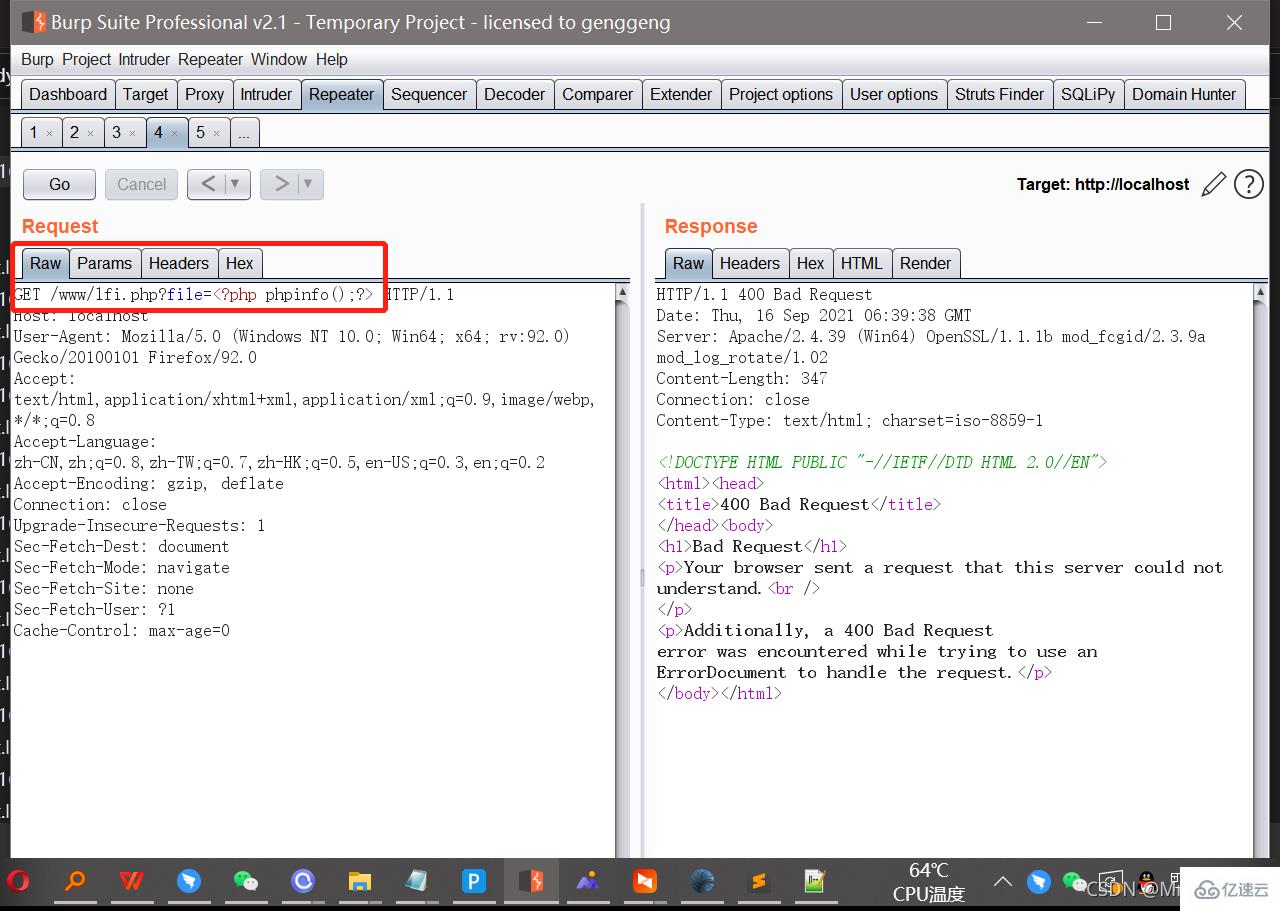Open the Repeater menu in menu bar
1280x911 pixels.
[210, 59]
